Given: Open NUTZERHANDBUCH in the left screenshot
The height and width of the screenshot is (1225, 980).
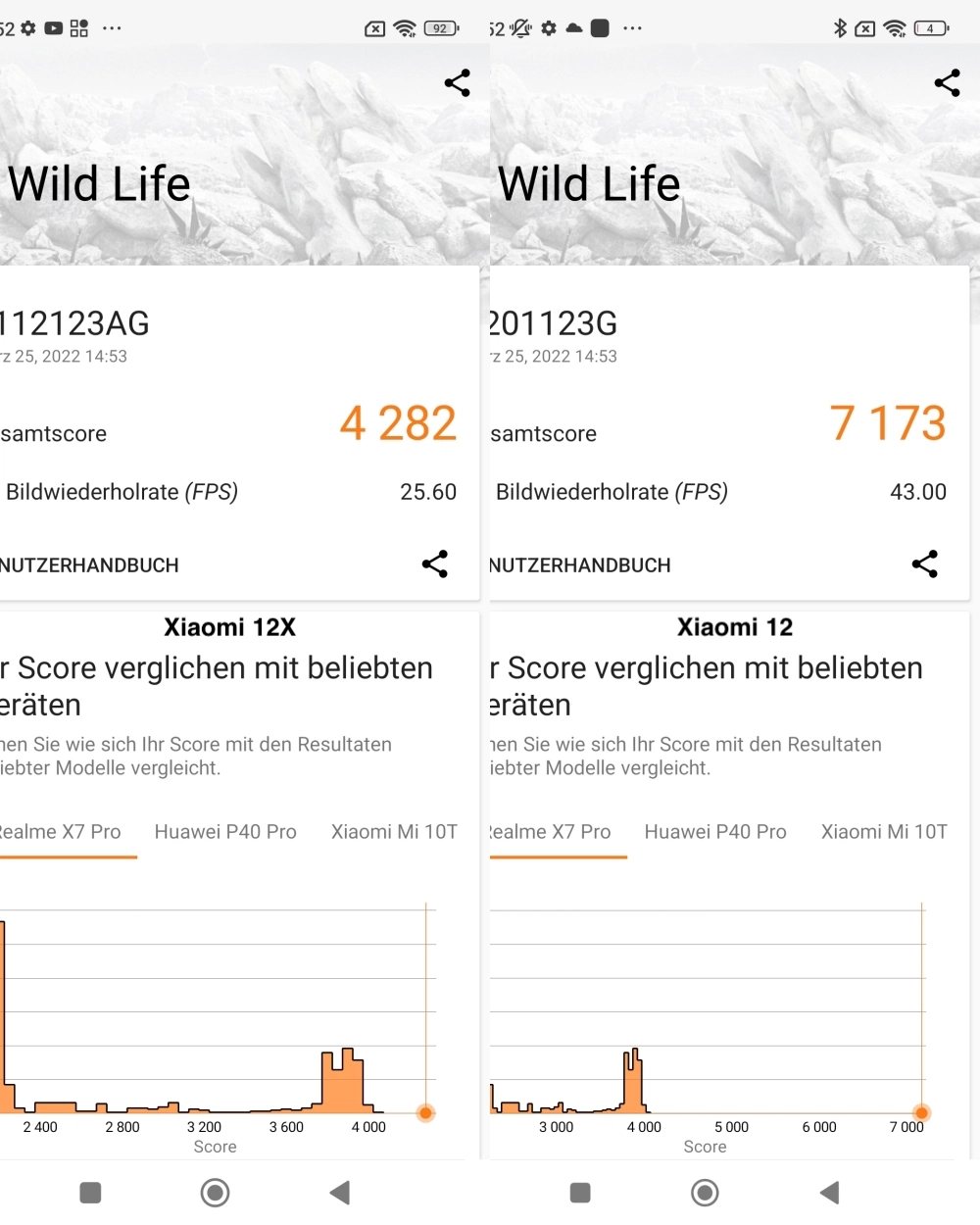Looking at the screenshot, I should 89,565.
